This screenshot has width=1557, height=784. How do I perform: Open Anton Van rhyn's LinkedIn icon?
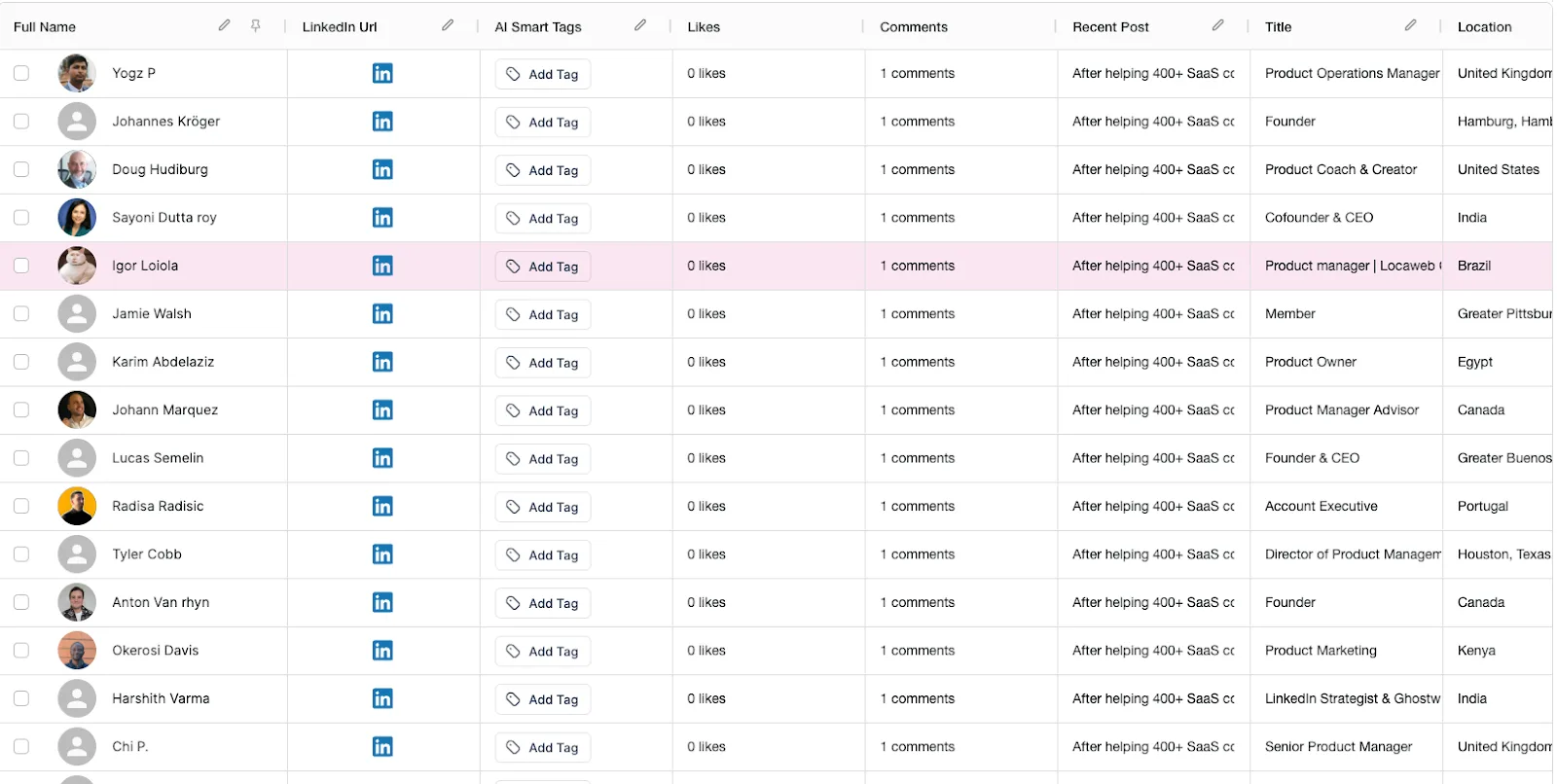tap(382, 602)
